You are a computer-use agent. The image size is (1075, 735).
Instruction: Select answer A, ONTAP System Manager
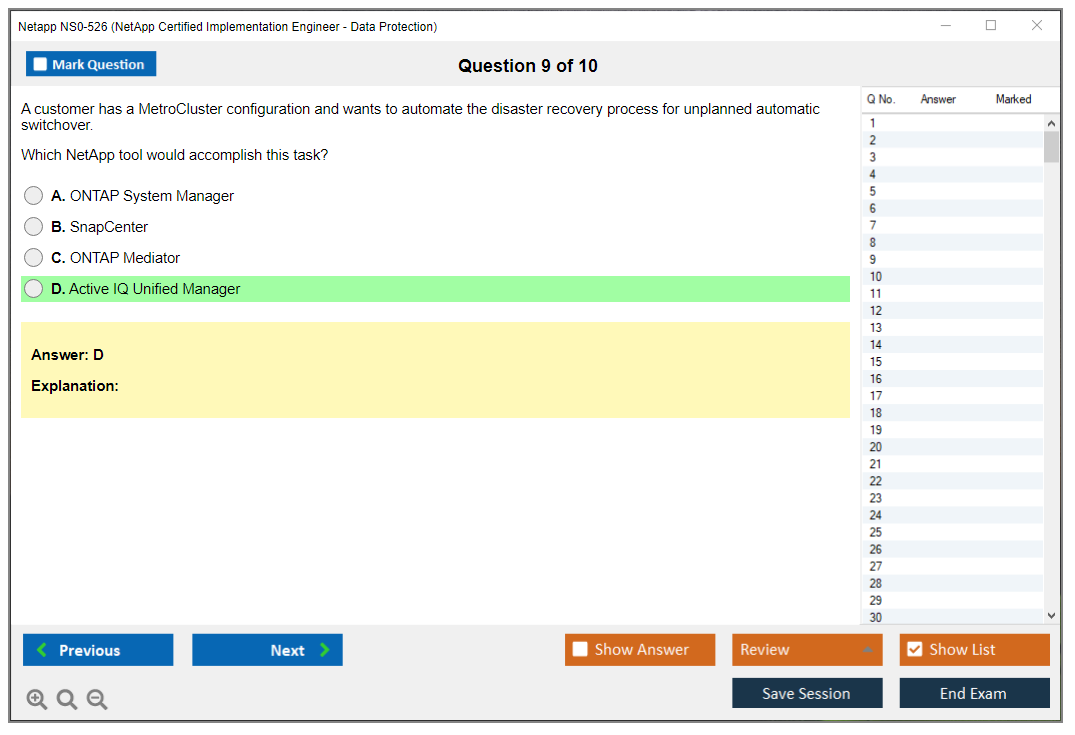pos(34,196)
